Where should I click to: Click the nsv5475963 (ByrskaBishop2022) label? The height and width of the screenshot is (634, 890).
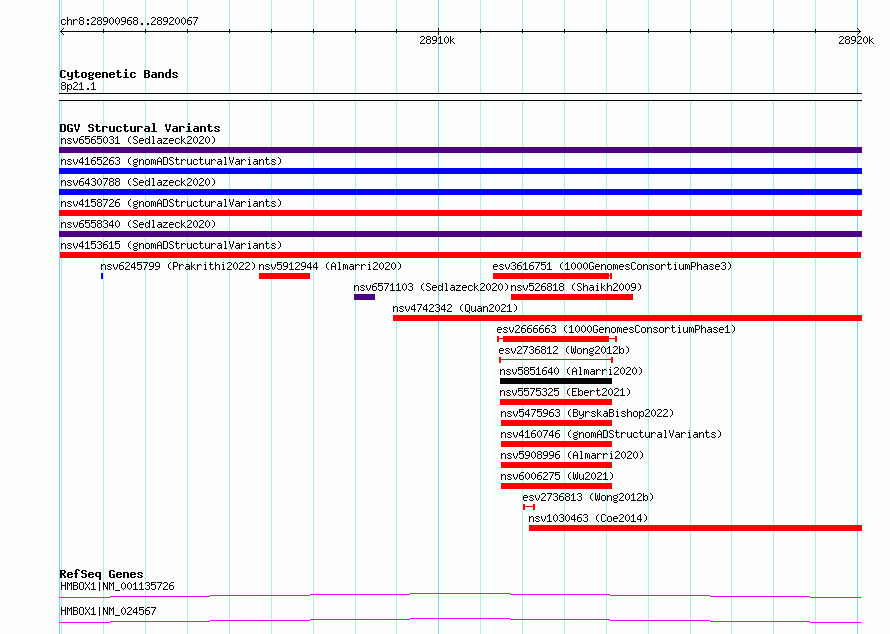tap(587, 413)
